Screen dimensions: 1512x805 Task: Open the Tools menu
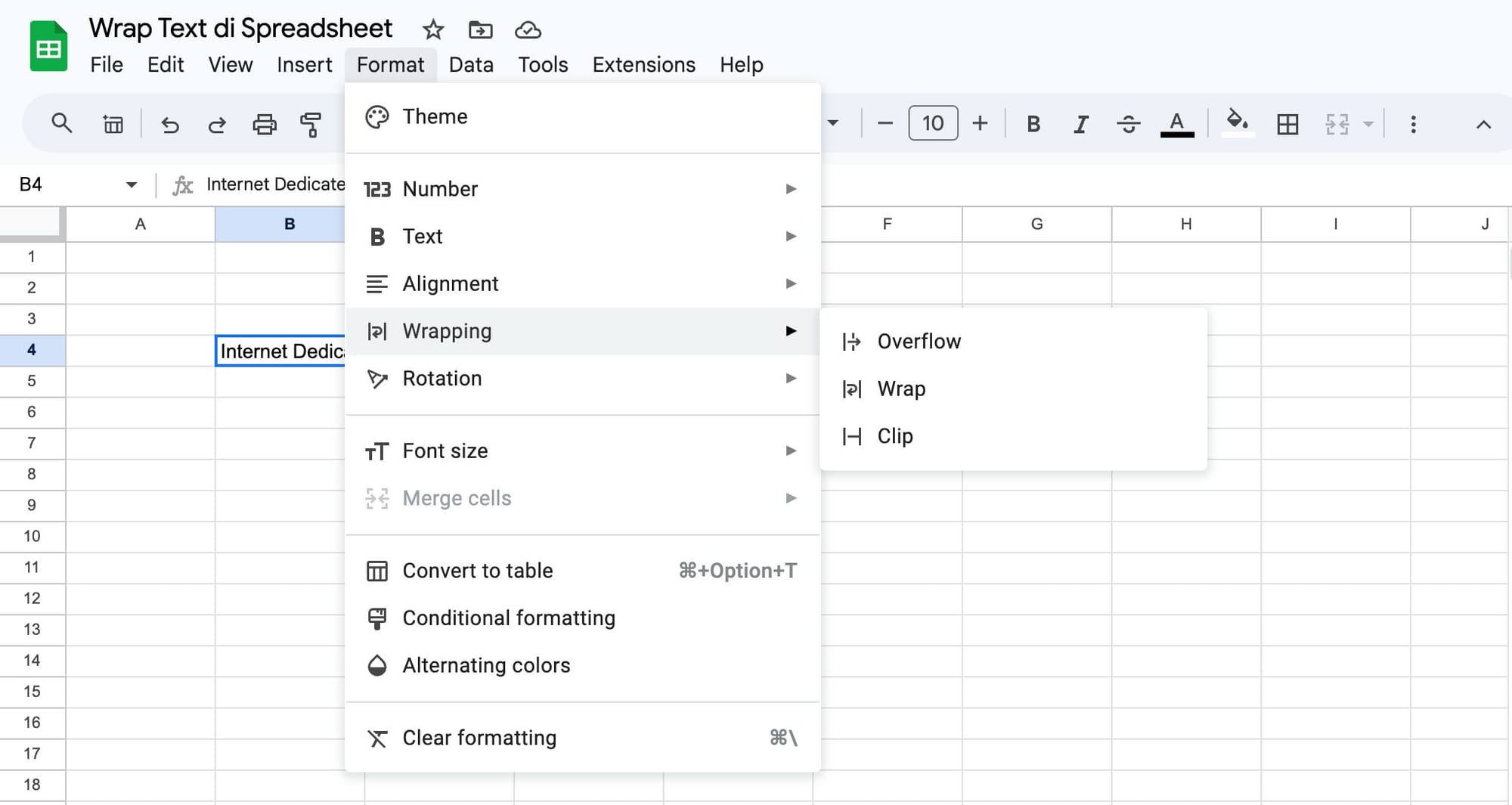pos(543,65)
